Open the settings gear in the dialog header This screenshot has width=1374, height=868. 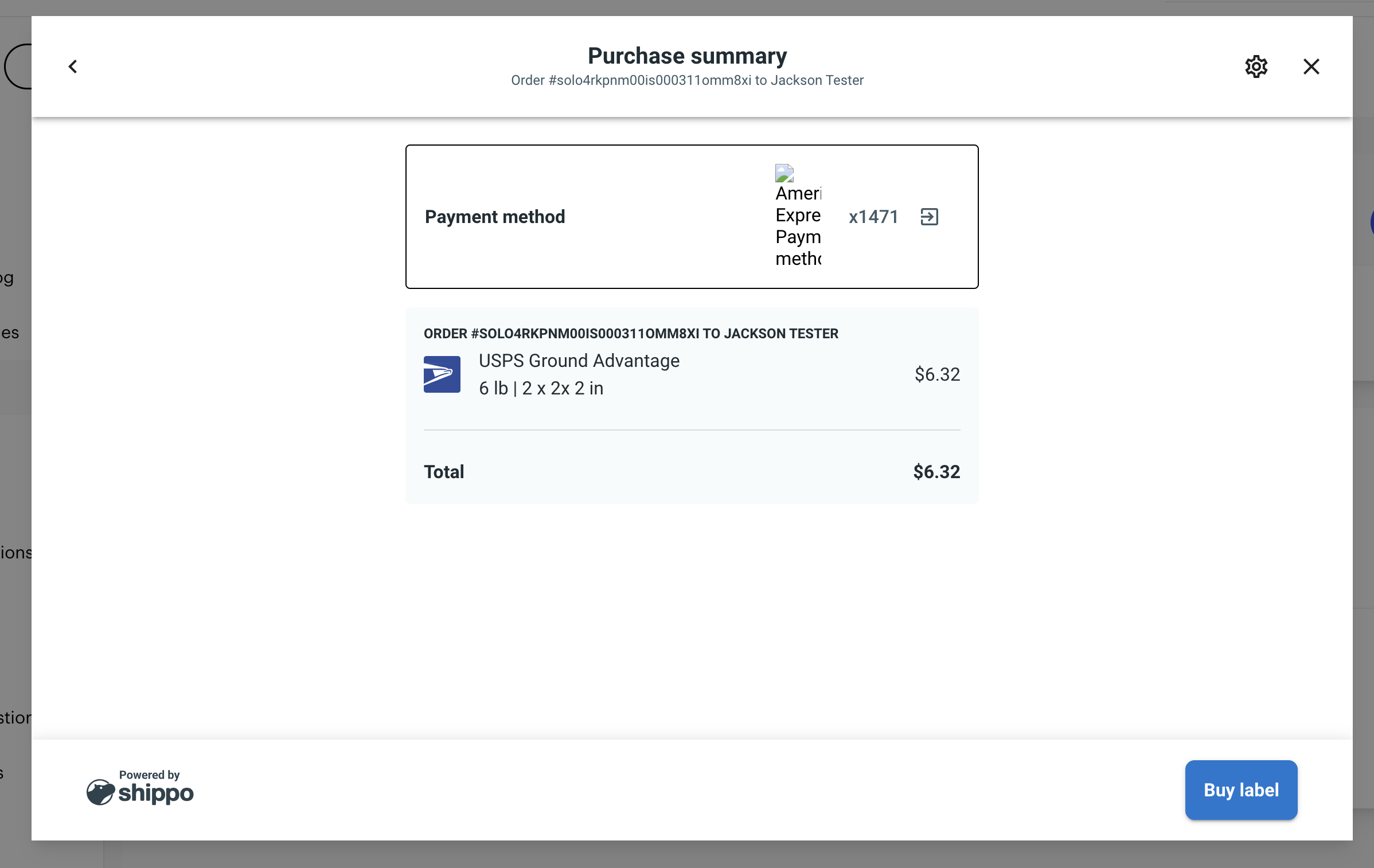[1256, 67]
